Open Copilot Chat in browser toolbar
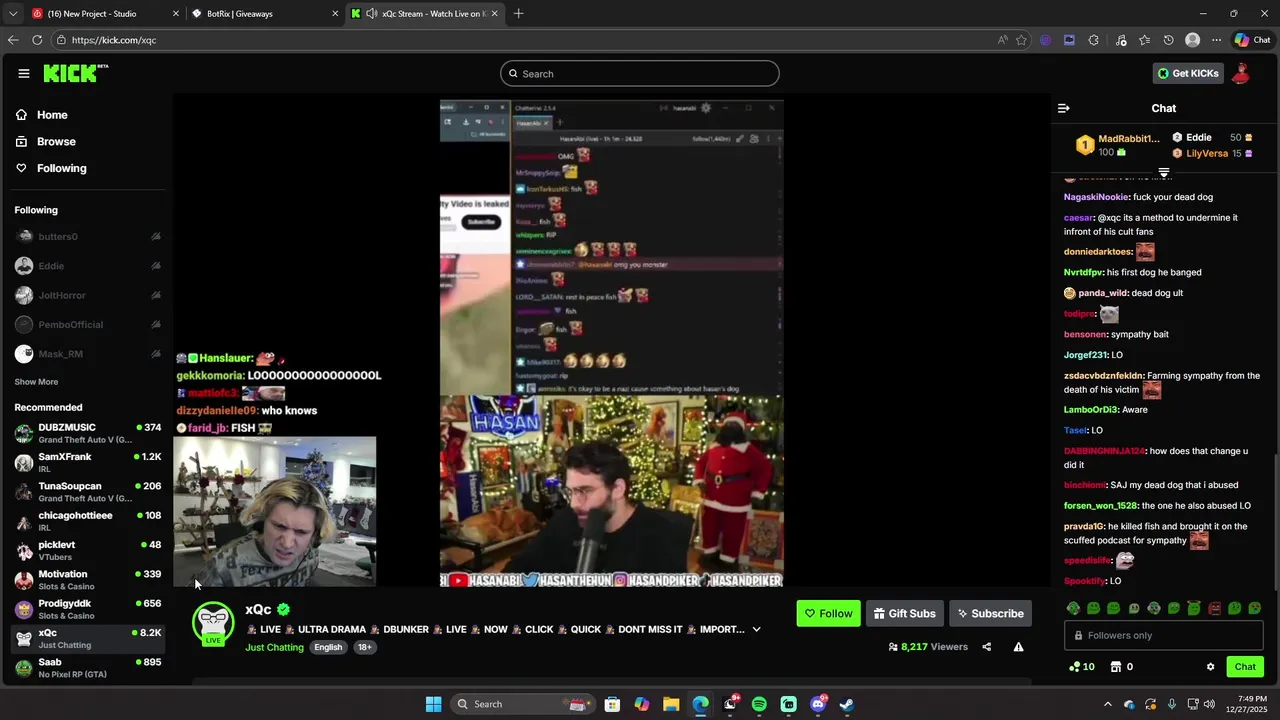Screen dimensions: 1280x720 pos(1252,40)
